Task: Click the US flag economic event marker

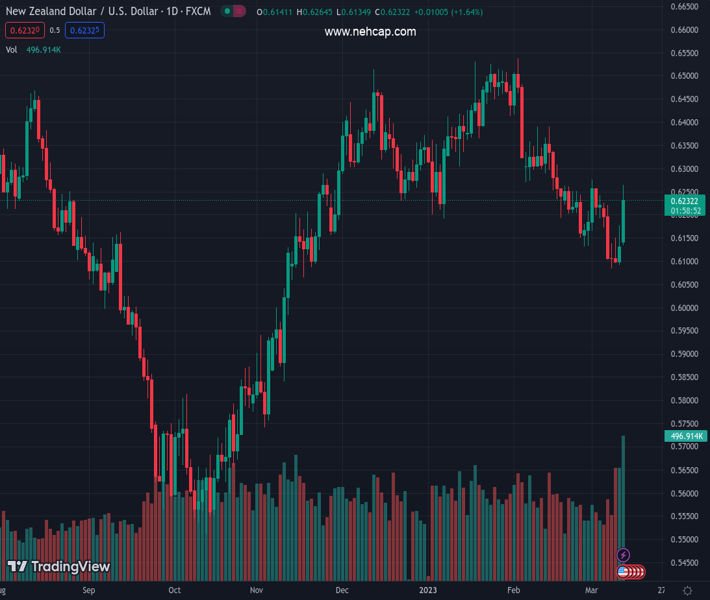Action: click(623, 571)
